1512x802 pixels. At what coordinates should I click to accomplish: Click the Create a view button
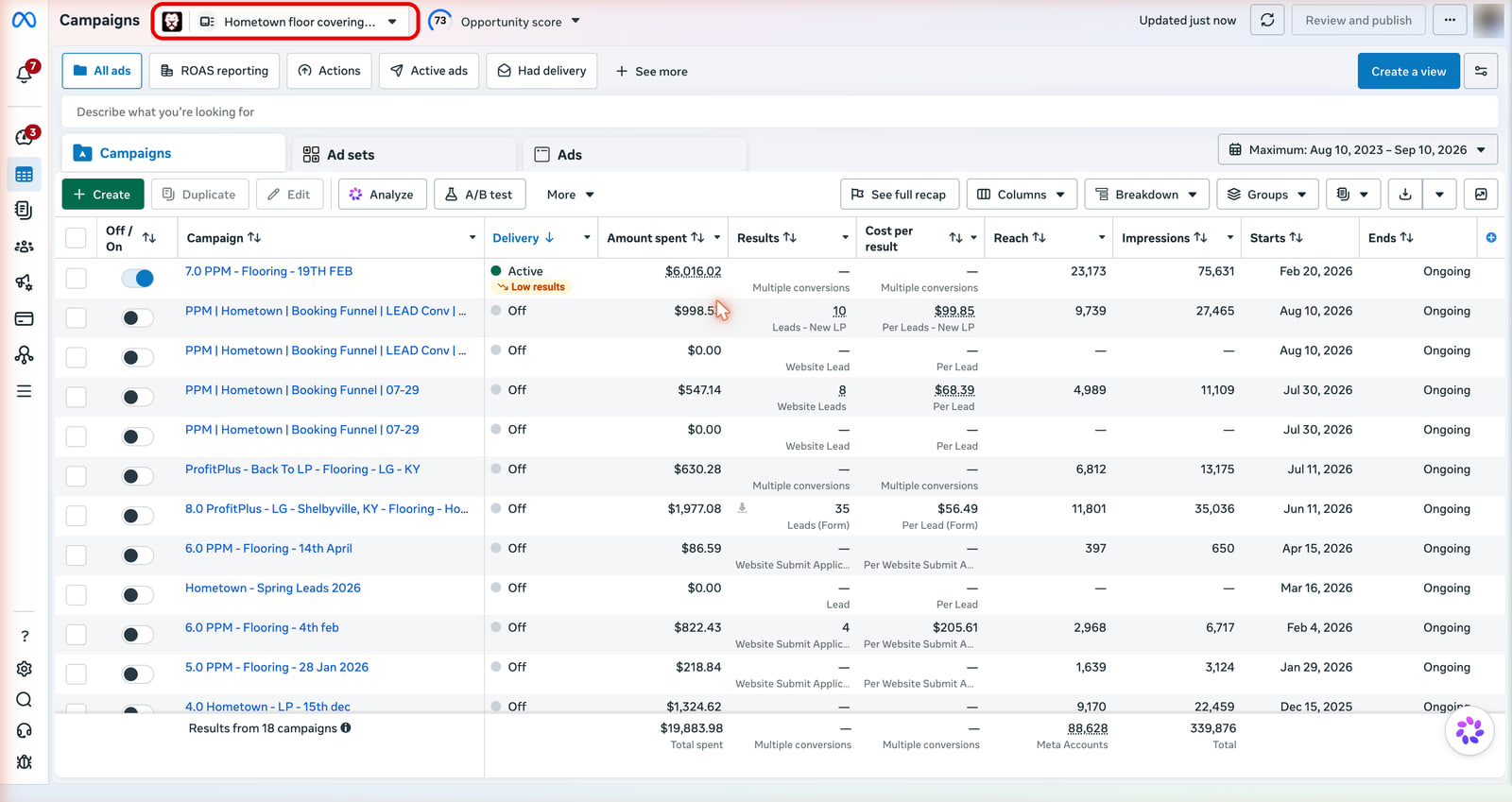[1408, 72]
